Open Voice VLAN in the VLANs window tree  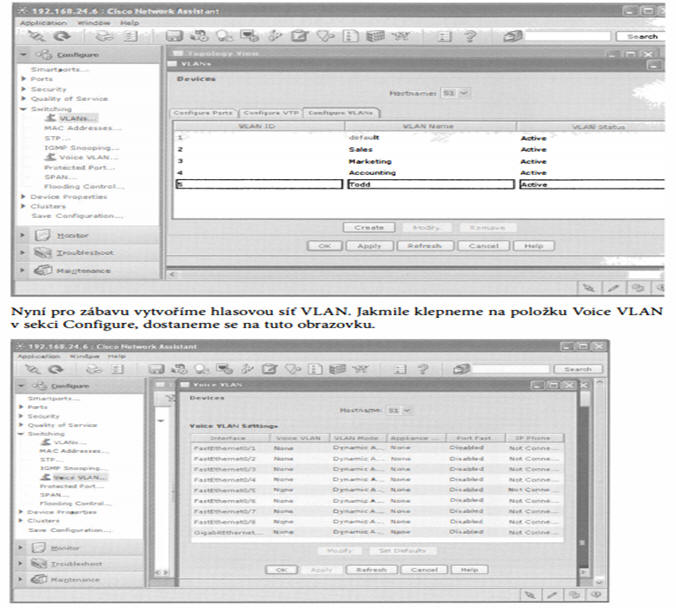(88, 157)
